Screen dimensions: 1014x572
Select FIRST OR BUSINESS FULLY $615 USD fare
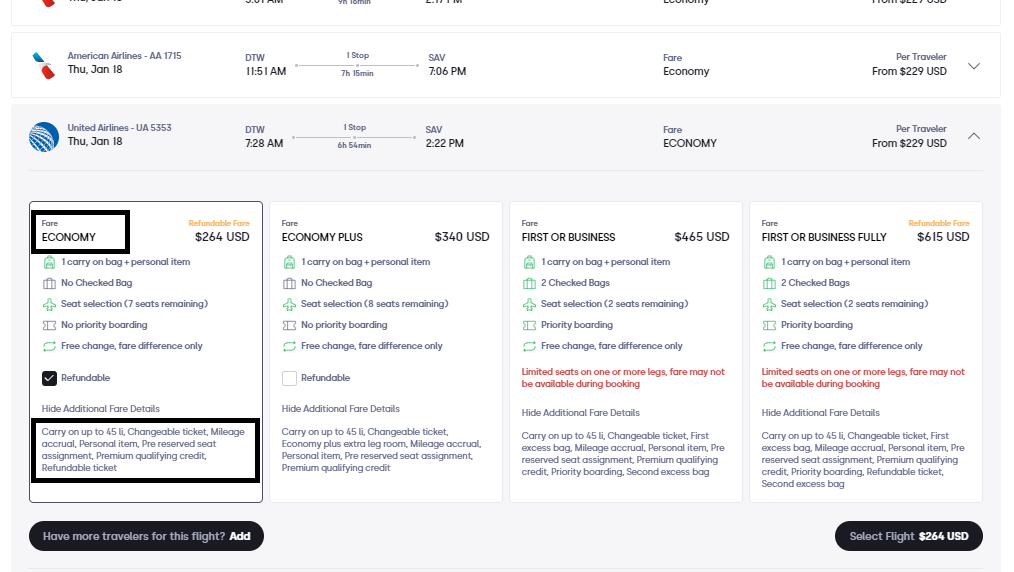[865, 352]
